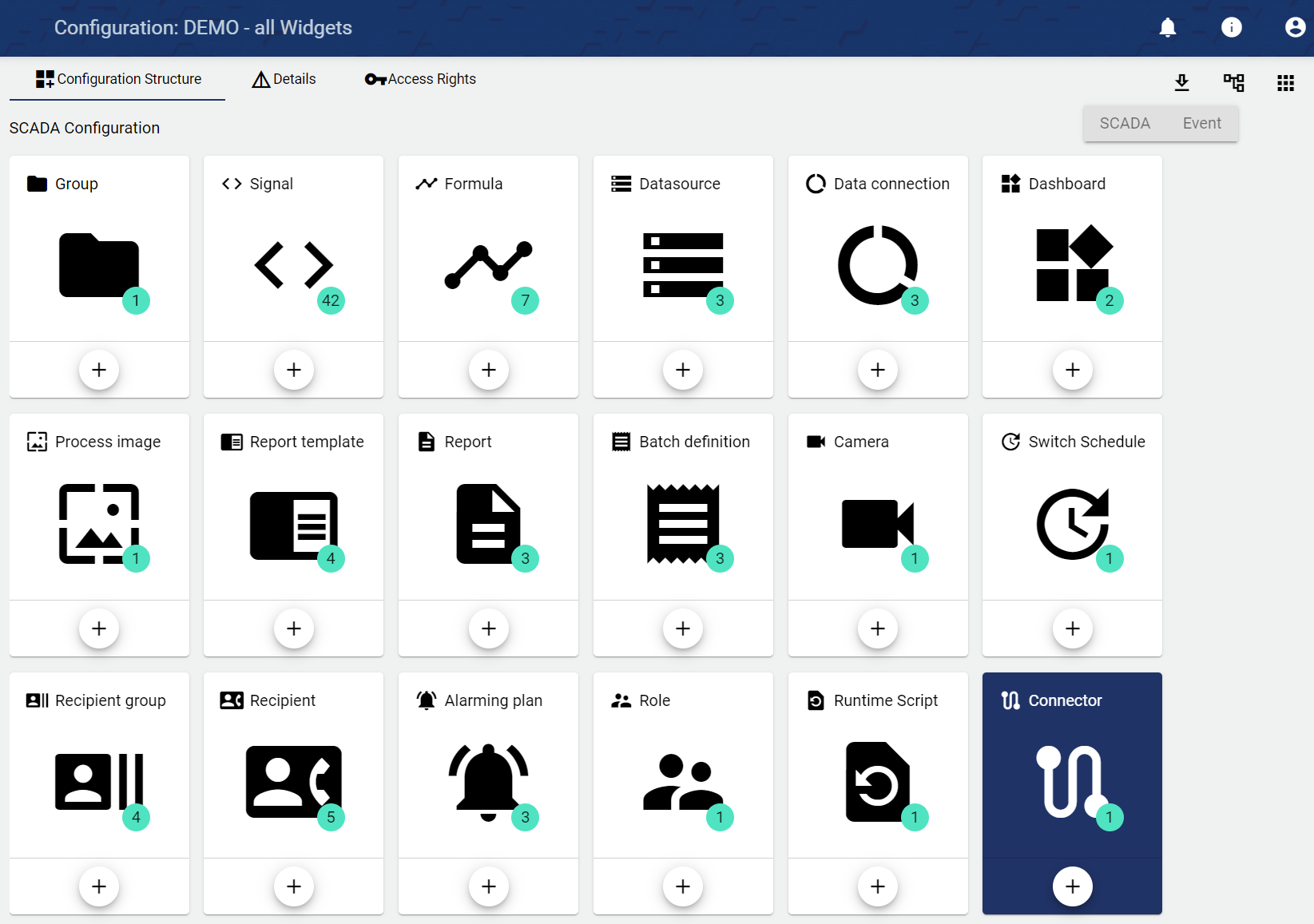Add a new Dashboard with plus button
1314x924 pixels.
1072,370
